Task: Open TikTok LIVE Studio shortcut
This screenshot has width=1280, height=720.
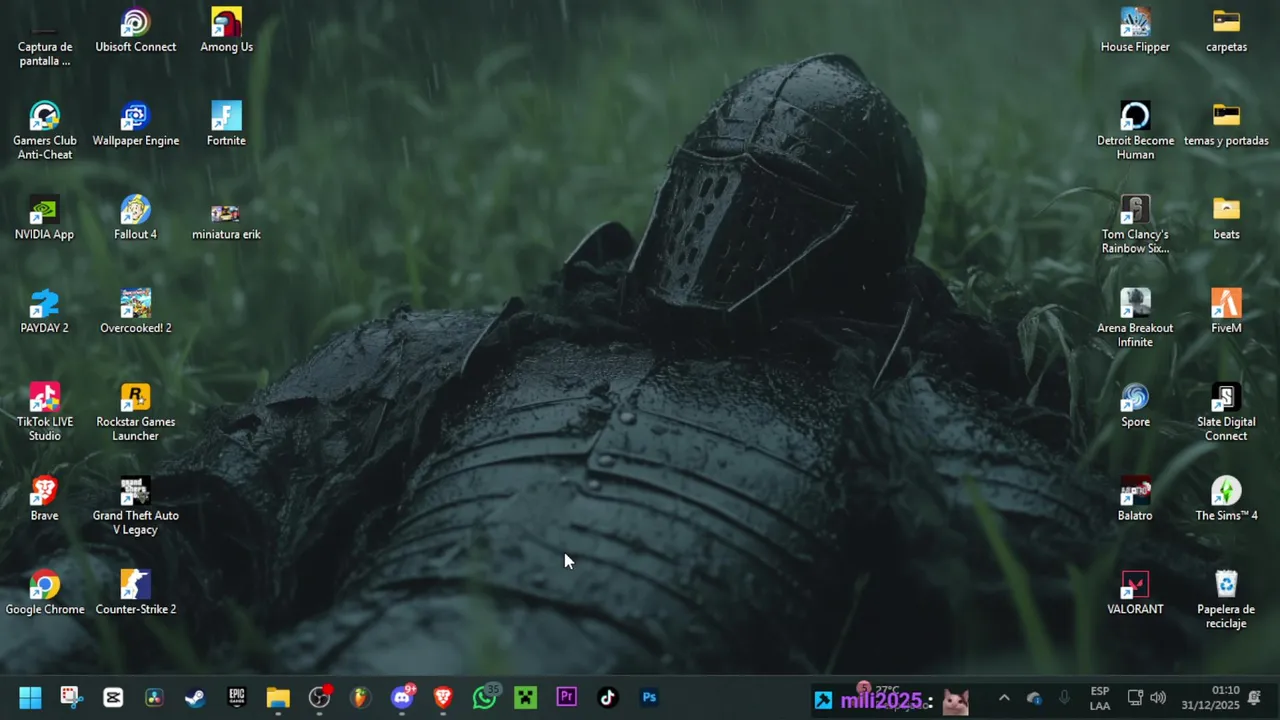Action: (x=44, y=412)
